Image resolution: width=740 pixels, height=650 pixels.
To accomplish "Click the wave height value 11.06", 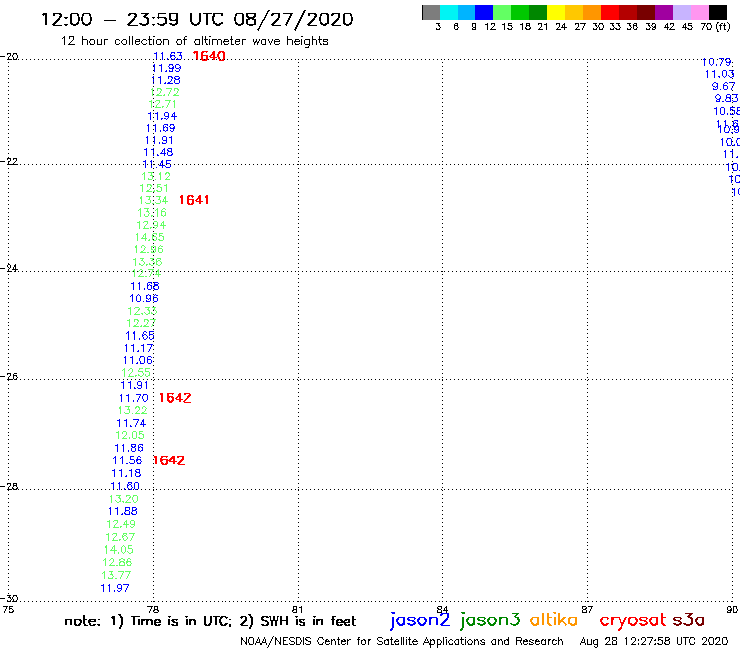I will point(138,361).
